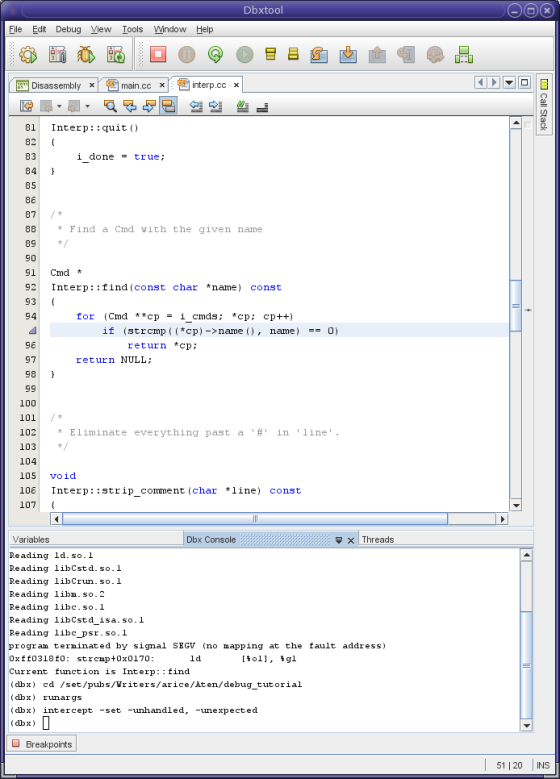The width and height of the screenshot is (560, 779).
Task: Click the greyed-out round icon left of the green tree icon
Action: tap(435, 54)
